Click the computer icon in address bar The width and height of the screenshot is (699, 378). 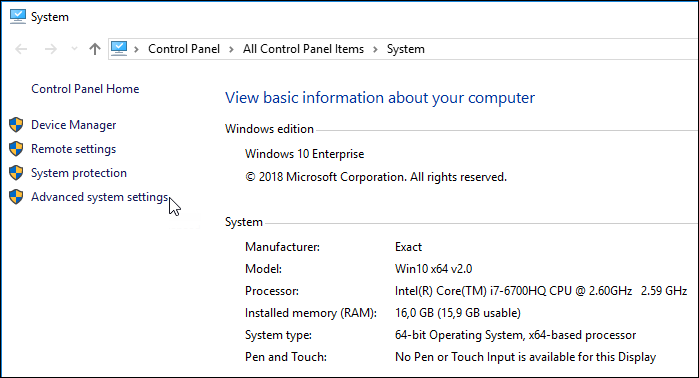(x=119, y=48)
